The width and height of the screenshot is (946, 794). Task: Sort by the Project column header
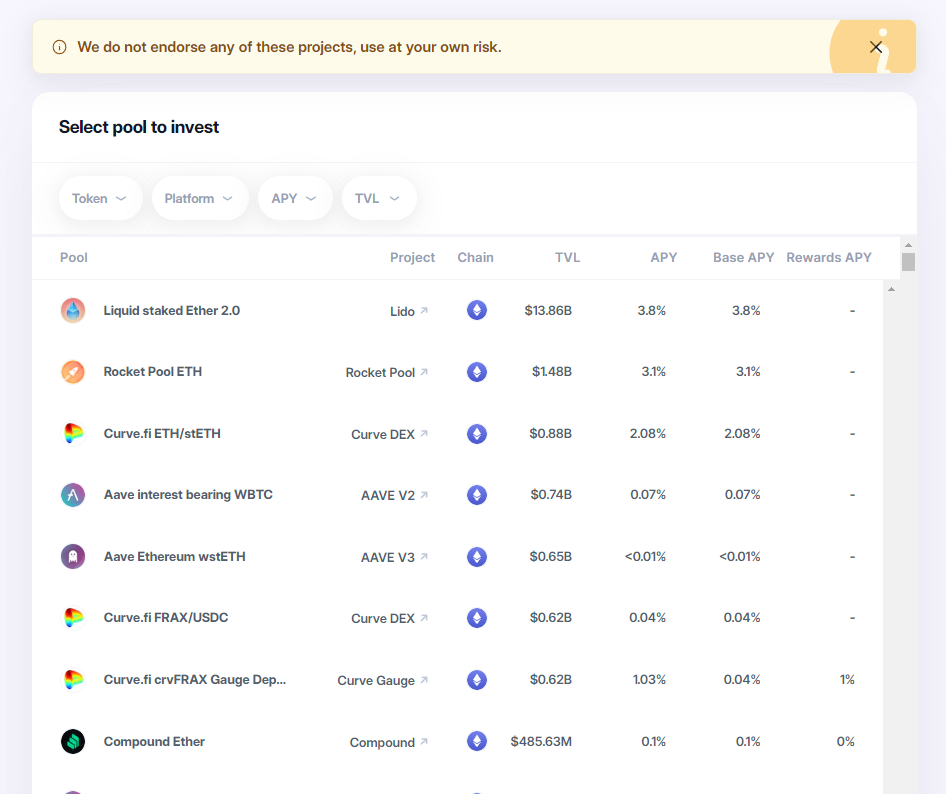pos(412,258)
